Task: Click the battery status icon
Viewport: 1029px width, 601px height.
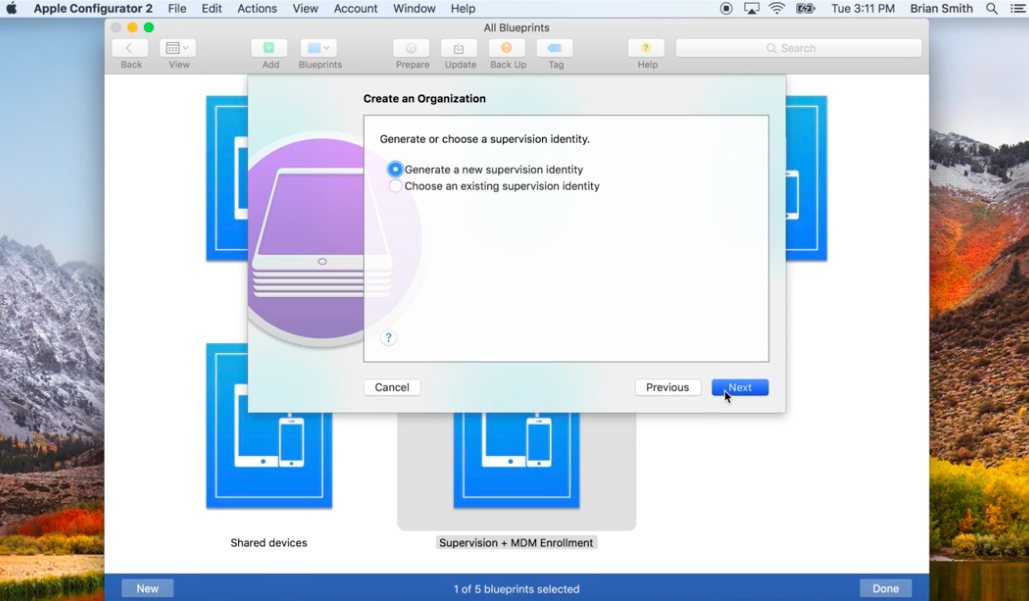Action: tap(805, 9)
